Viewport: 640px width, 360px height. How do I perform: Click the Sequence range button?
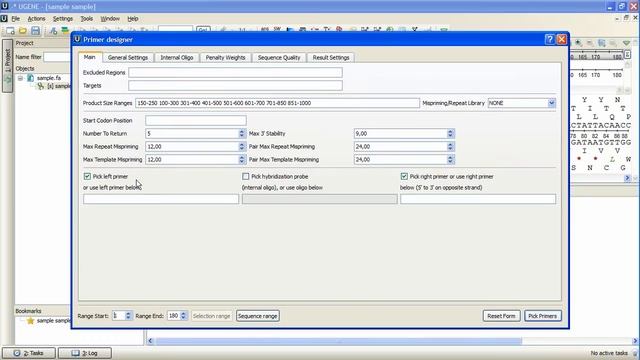[x=258, y=316]
